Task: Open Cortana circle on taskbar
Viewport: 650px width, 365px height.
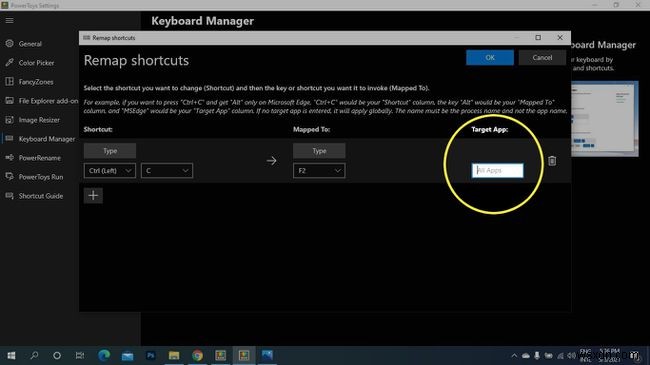Action: pos(57,355)
